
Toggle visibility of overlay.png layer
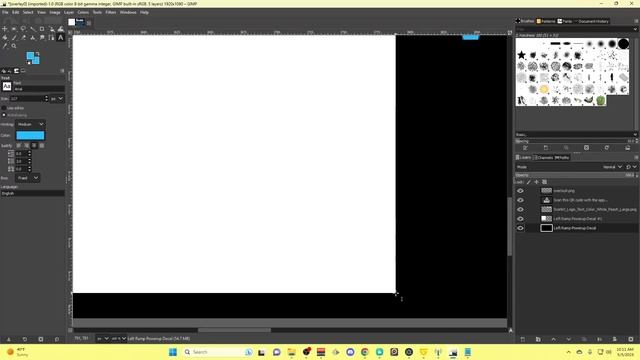coord(520,191)
